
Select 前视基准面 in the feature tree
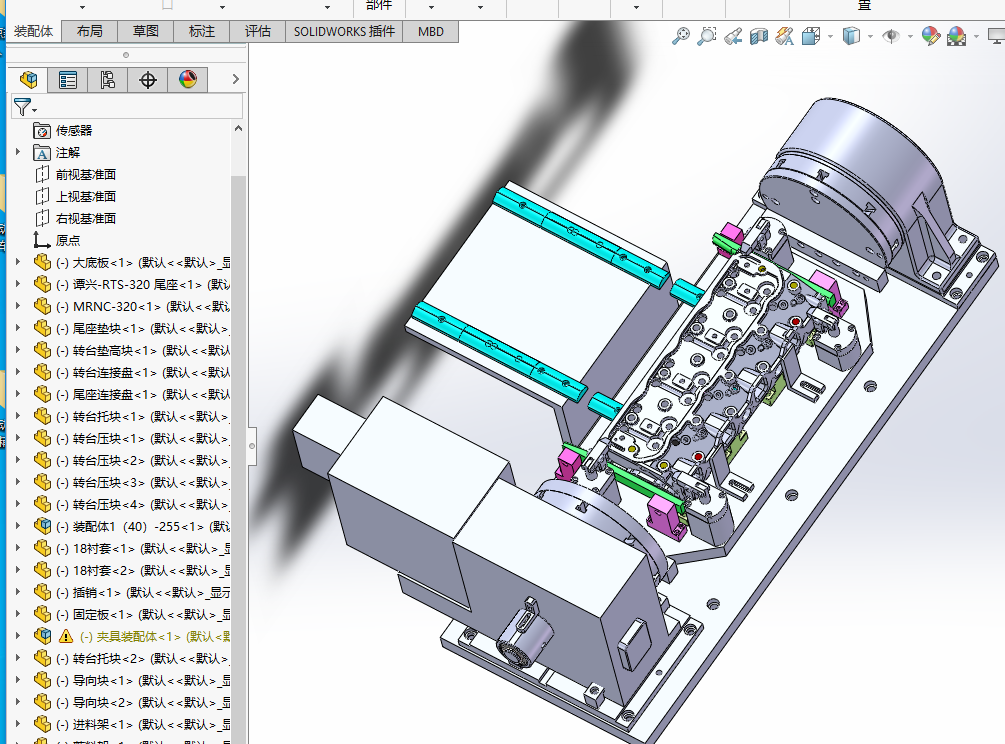click(x=86, y=174)
